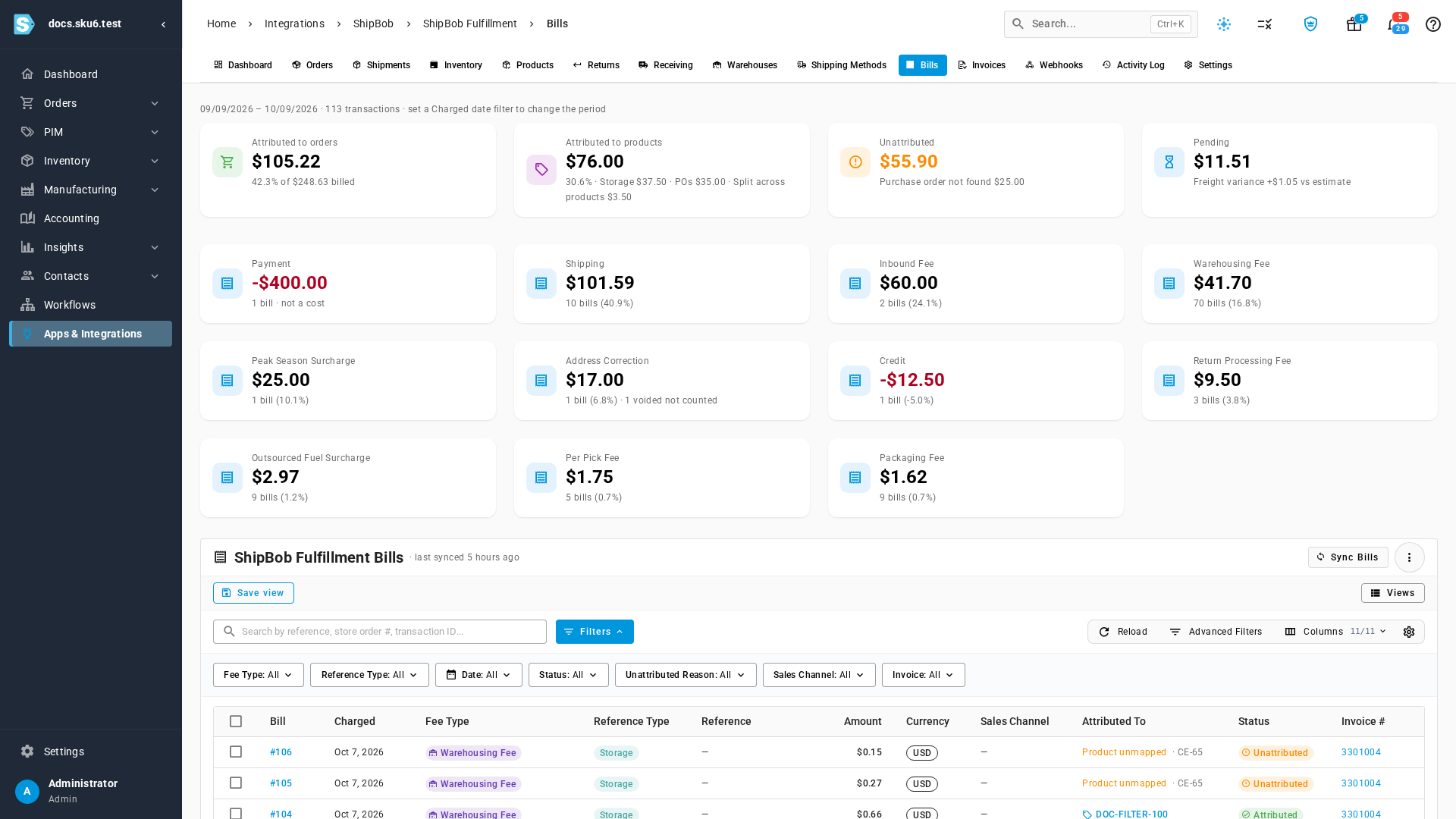
Task: Open the Fee Type filter dropdown
Action: (259, 675)
